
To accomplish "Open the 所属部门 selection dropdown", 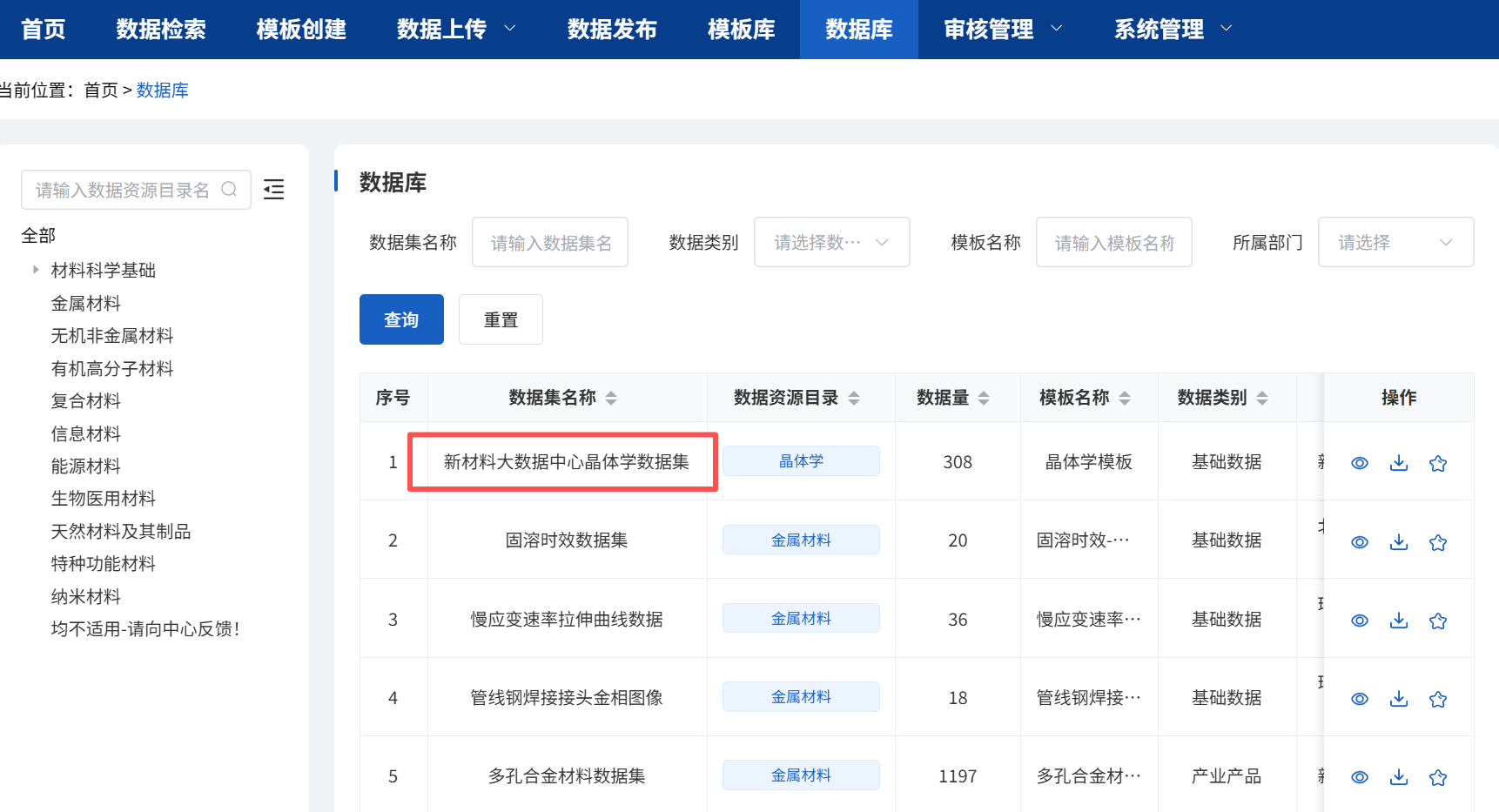I will pyautogui.click(x=1395, y=242).
